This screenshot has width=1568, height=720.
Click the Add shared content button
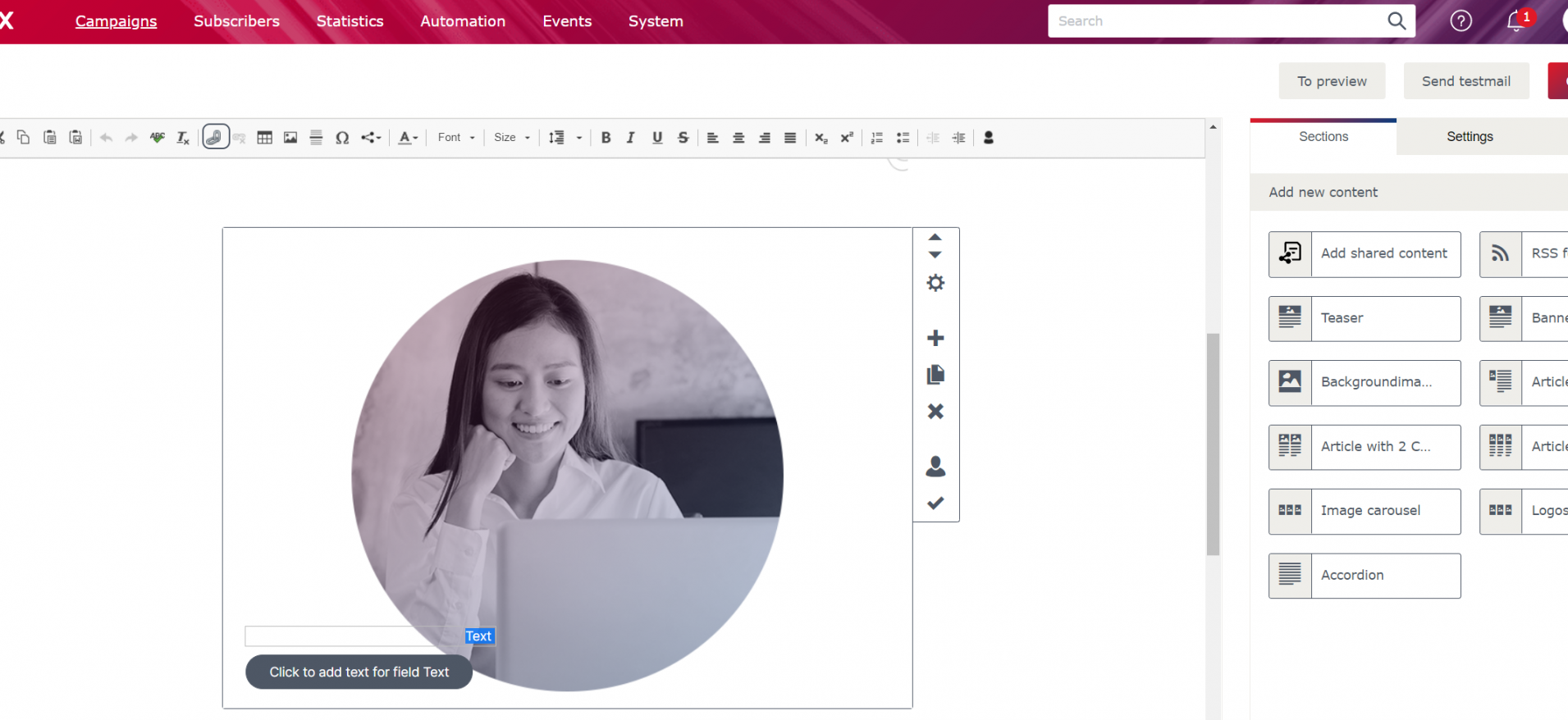coord(1365,254)
